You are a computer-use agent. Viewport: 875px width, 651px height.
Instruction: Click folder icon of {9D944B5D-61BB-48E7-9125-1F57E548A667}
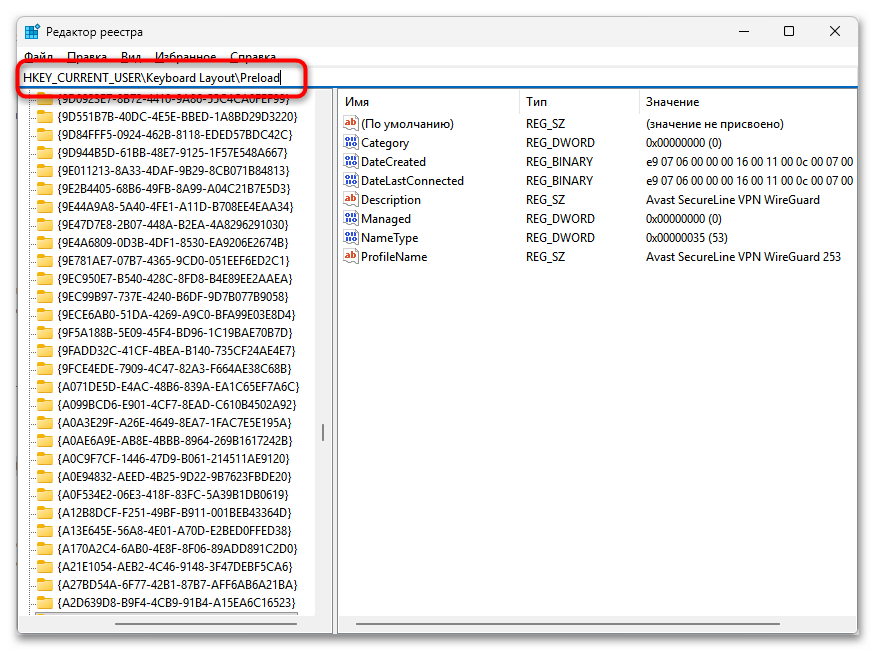45,152
